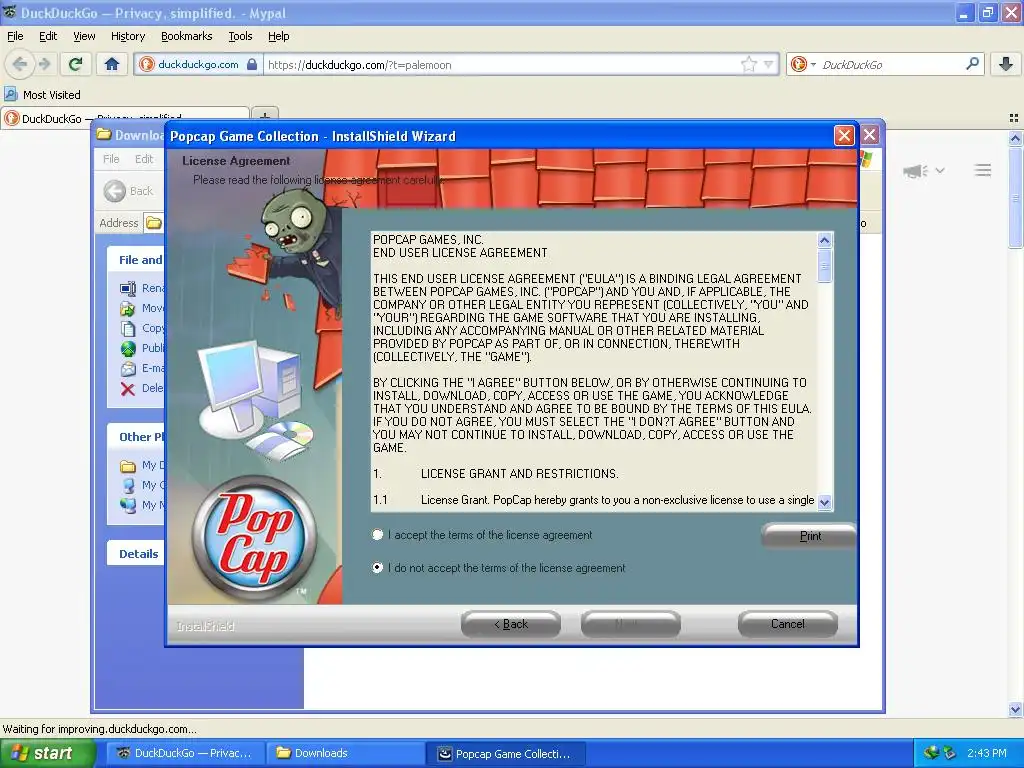The height and width of the screenshot is (768, 1024).
Task: Open the address bar history dropdown arrow
Action: 769,64
